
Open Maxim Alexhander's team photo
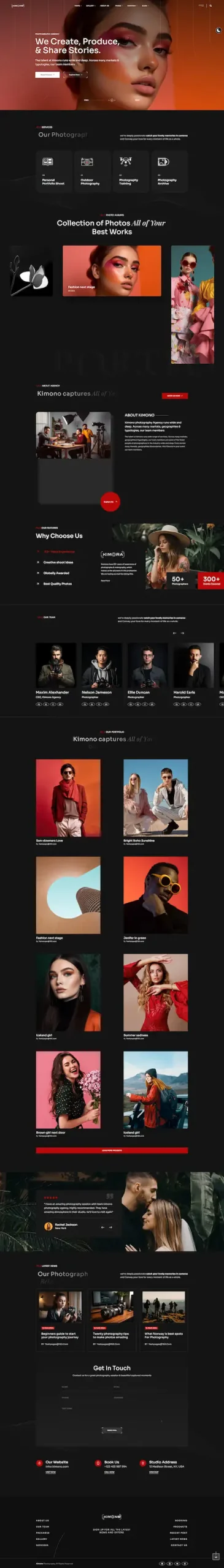pyautogui.click(x=56, y=665)
